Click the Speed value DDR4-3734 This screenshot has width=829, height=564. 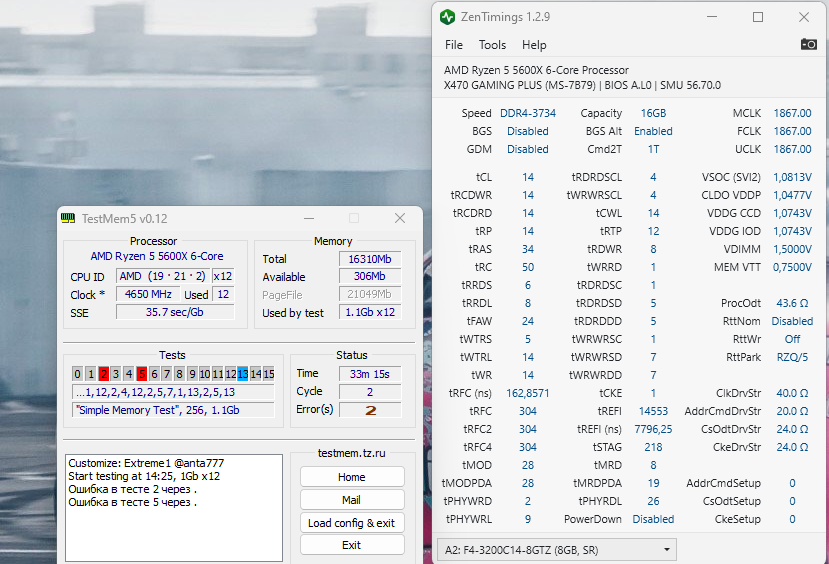pos(528,113)
